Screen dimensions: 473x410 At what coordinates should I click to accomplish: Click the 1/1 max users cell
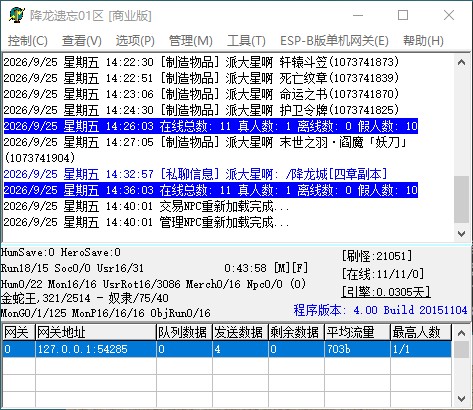[x=421, y=349]
